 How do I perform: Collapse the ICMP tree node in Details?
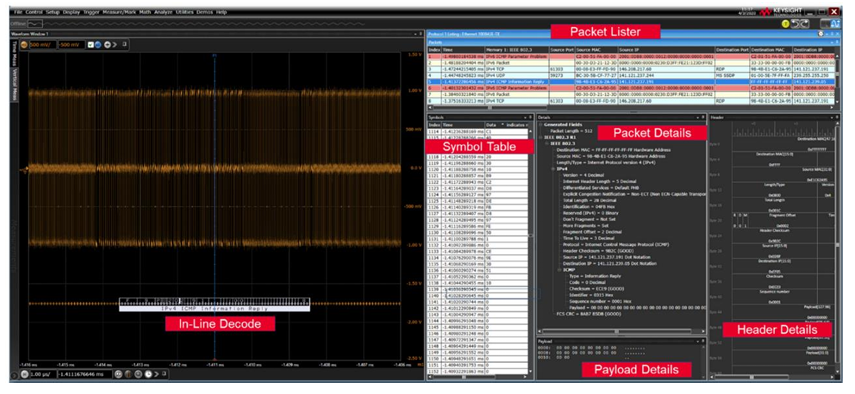(x=559, y=269)
